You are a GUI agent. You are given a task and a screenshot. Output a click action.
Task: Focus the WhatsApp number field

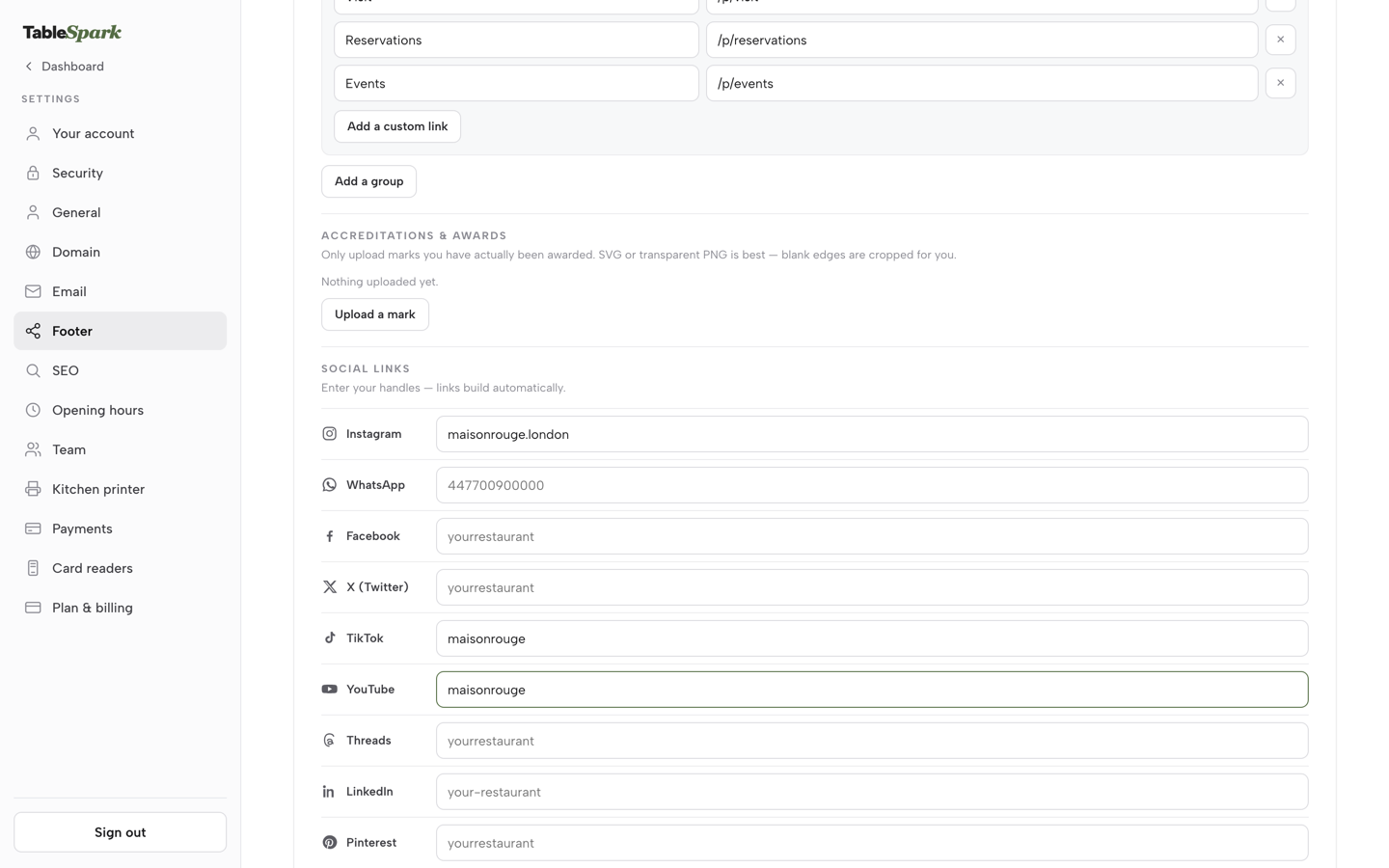[872, 485]
